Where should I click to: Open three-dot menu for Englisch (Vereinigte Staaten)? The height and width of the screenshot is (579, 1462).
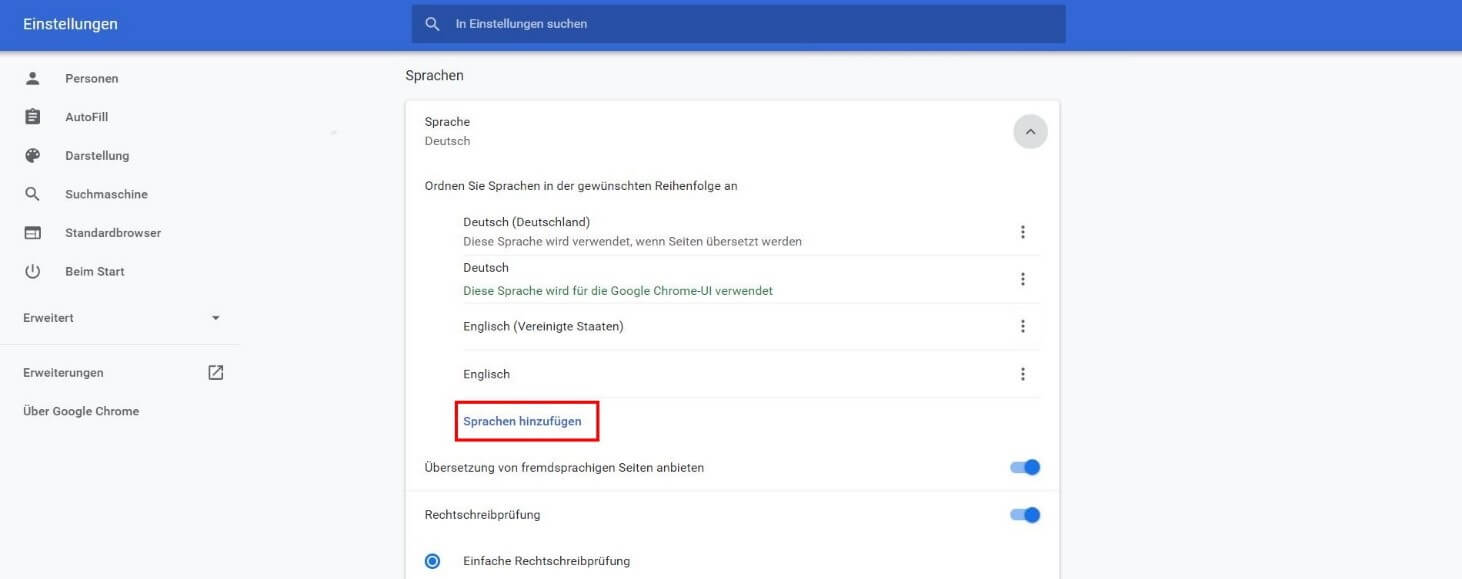pos(1022,326)
